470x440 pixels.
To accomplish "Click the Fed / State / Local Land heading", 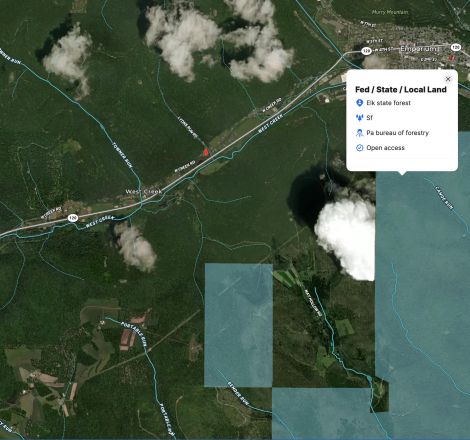I will coord(401,89).
